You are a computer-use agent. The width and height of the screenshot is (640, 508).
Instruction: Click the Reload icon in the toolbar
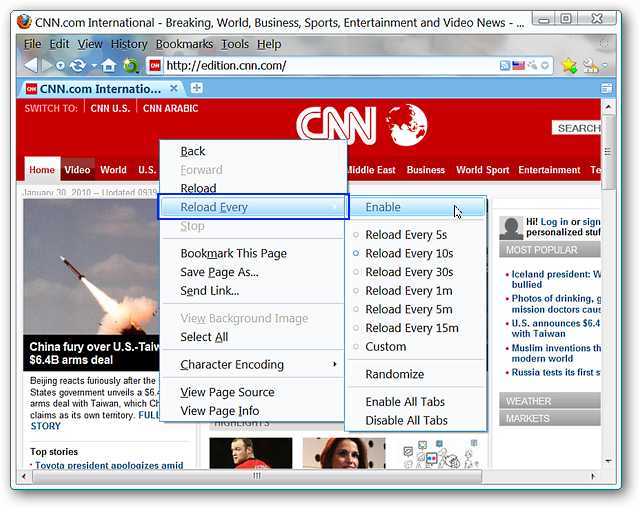click(77, 65)
